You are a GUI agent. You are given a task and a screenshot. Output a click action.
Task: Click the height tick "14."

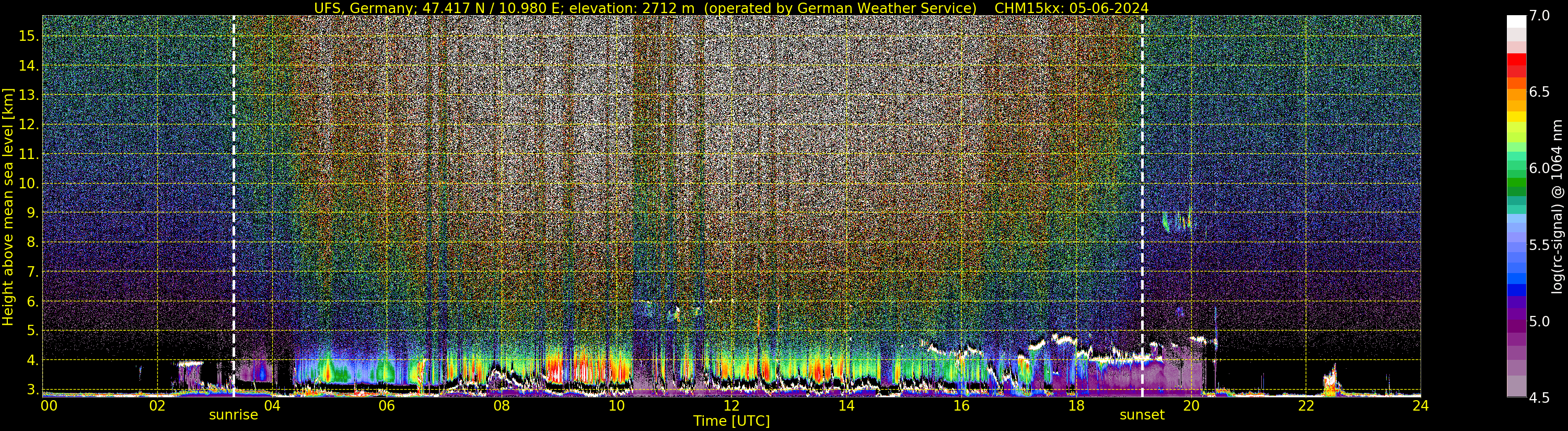(x=28, y=66)
